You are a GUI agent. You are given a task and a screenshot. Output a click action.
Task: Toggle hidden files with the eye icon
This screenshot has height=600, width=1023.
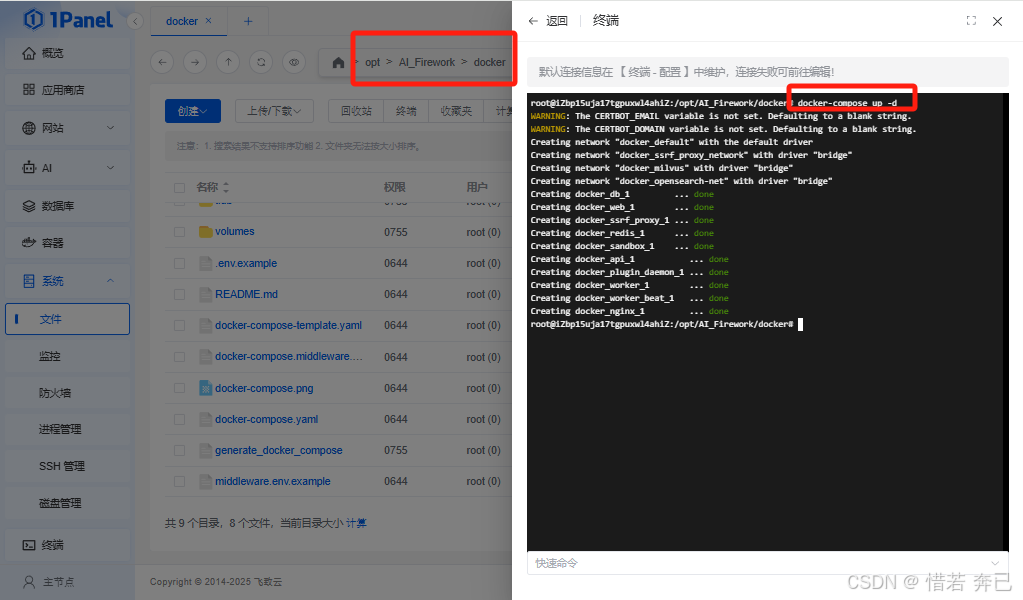(x=294, y=62)
